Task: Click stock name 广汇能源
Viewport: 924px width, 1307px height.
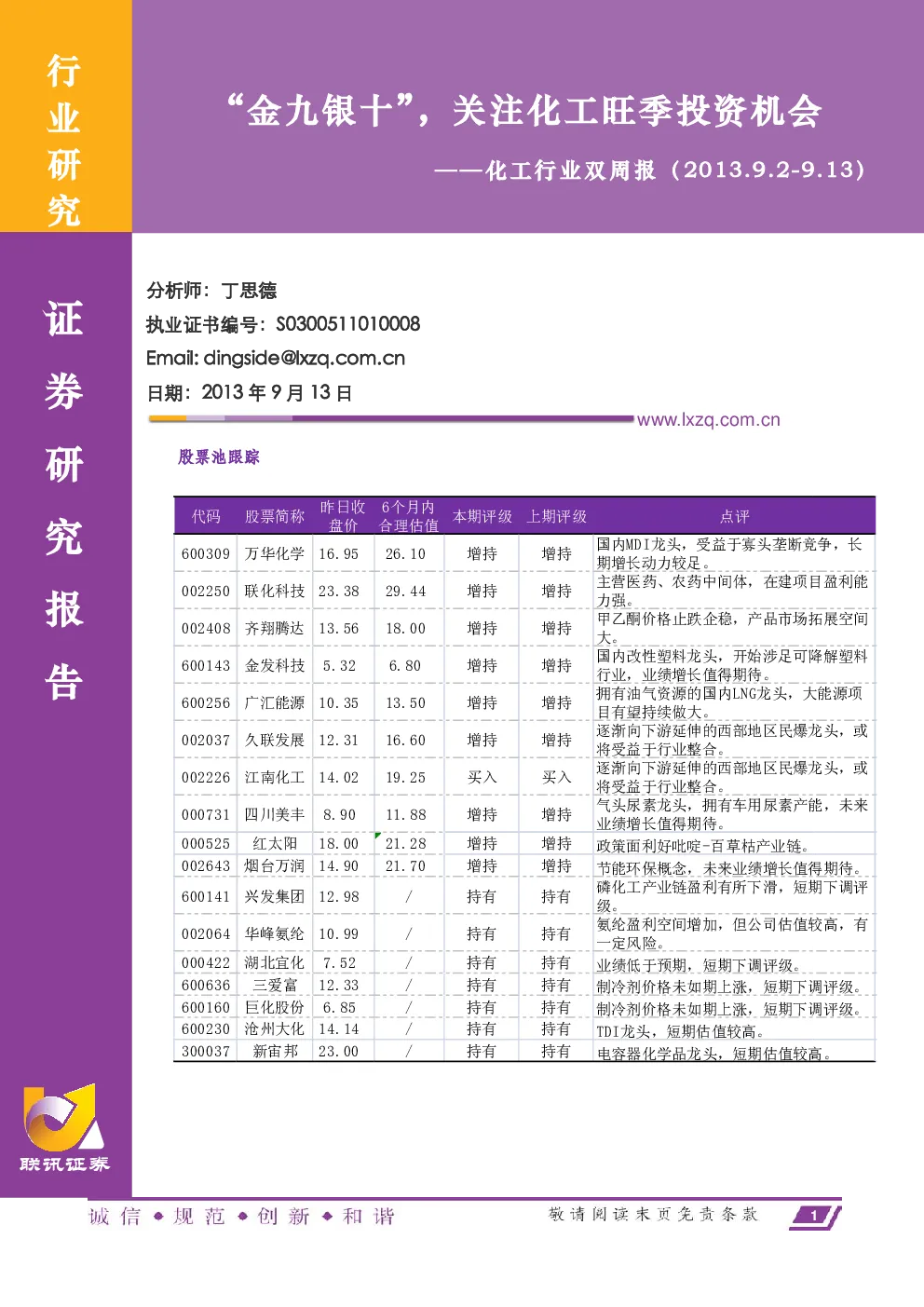Action: (x=275, y=703)
